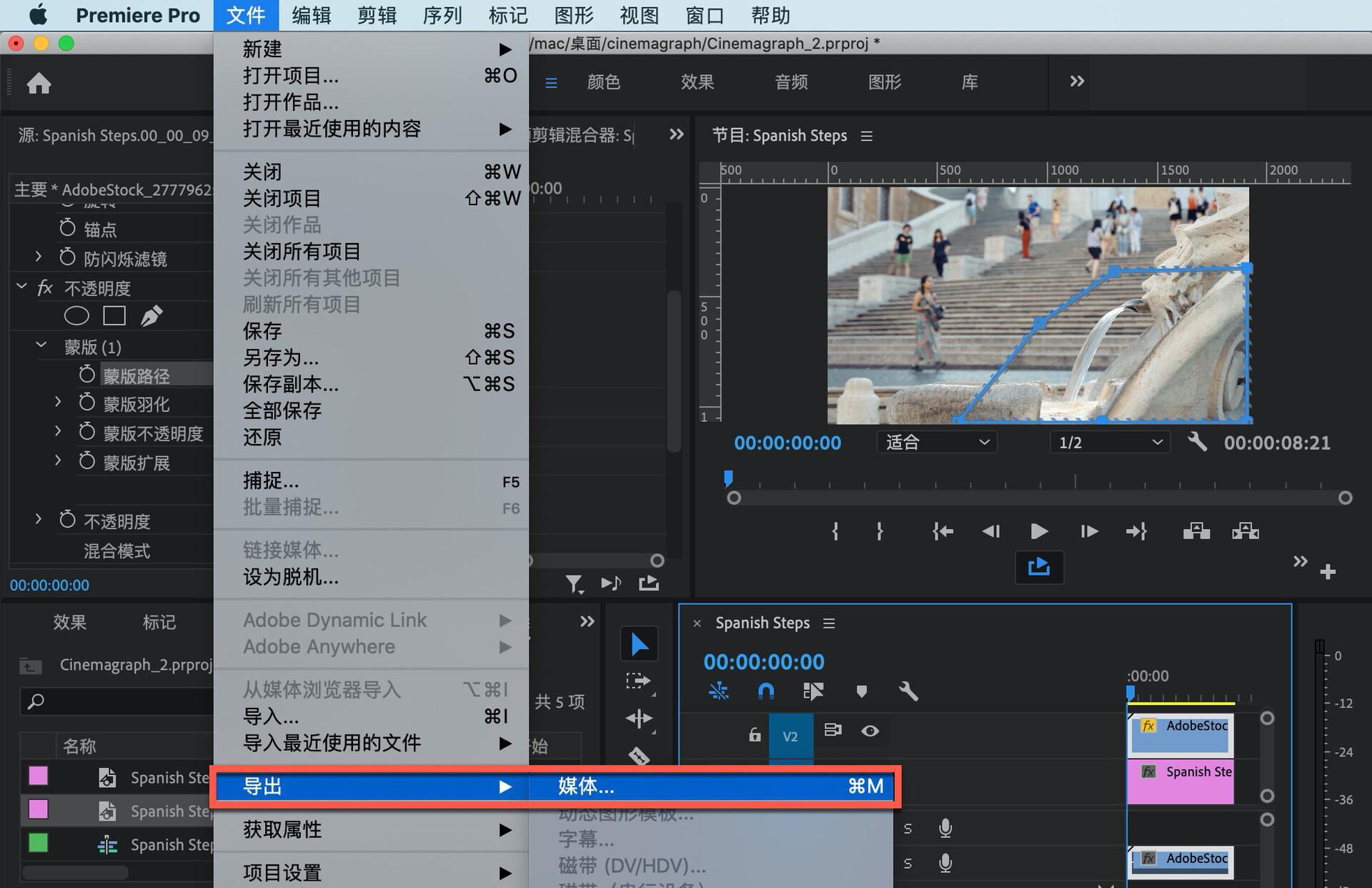Open the 1/2 playback resolution dropdown

pyautogui.click(x=1110, y=443)
